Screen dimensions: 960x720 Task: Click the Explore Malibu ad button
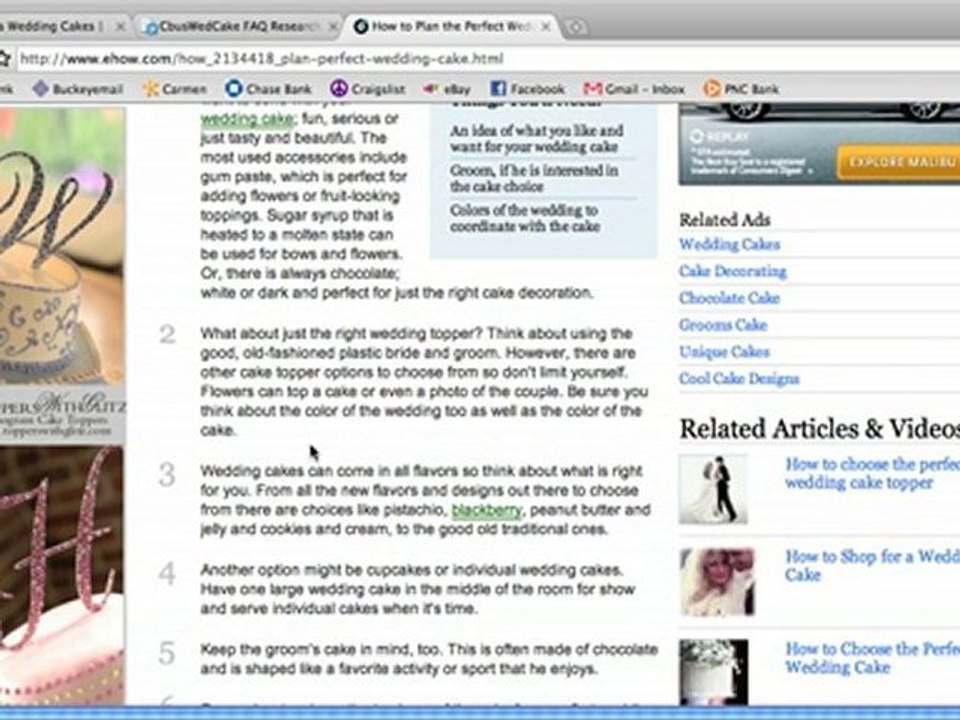898,162
